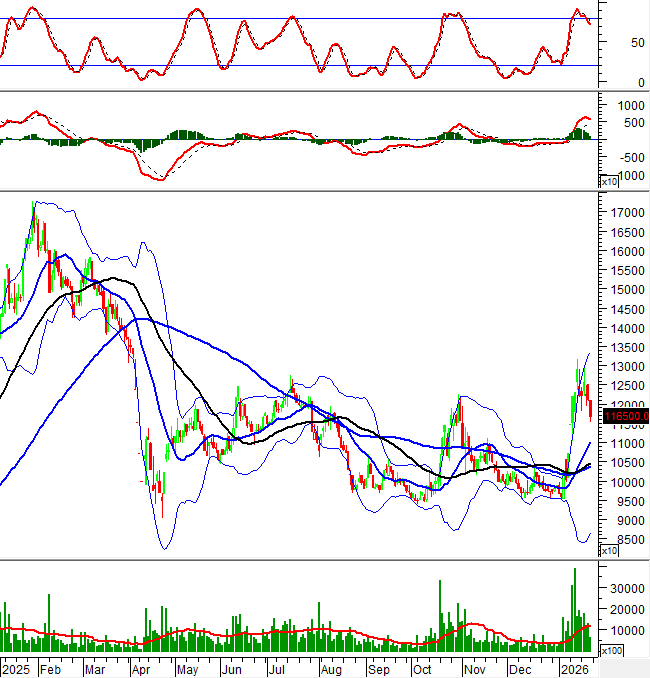Click the 2025 year label on the time axis

pyautogui.click(x=17, y=667)
